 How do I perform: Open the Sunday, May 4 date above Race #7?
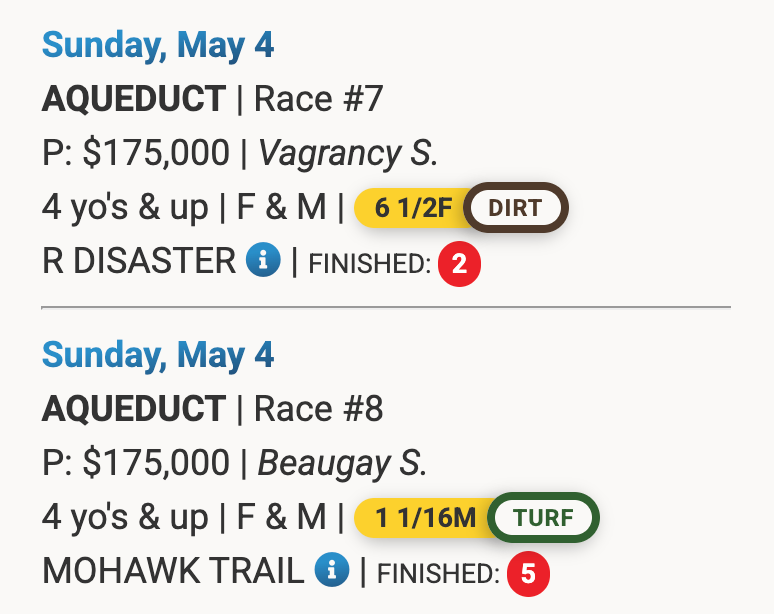click(x=158, y=45)
